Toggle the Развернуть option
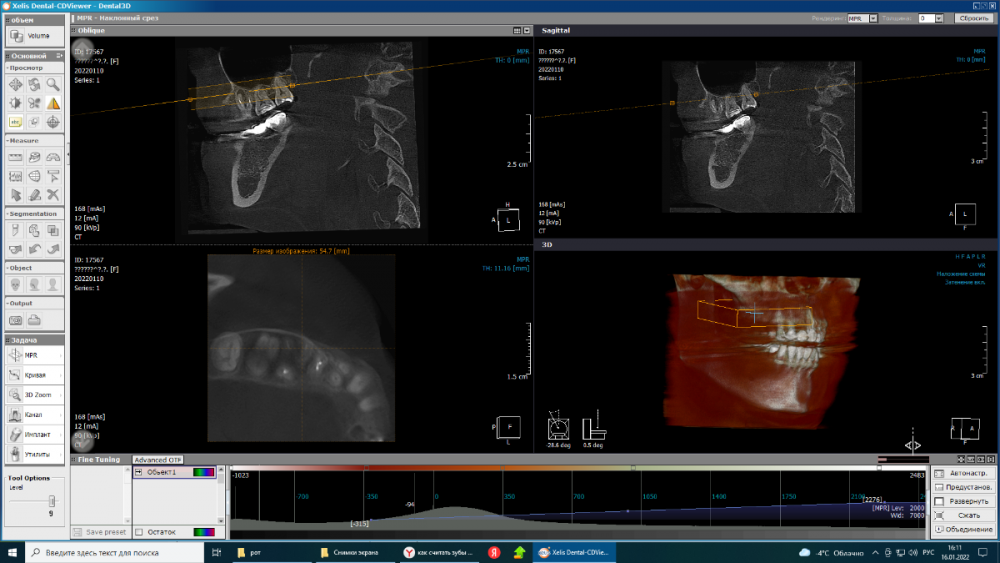Viewport: 1000px width, 563px height. [939, 501]
